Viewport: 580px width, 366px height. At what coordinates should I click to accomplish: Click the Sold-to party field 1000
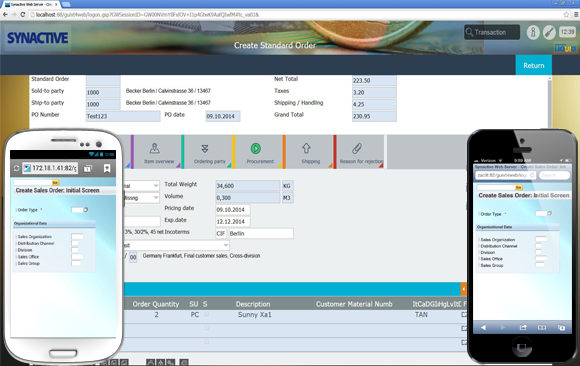(x=103, y=92)
